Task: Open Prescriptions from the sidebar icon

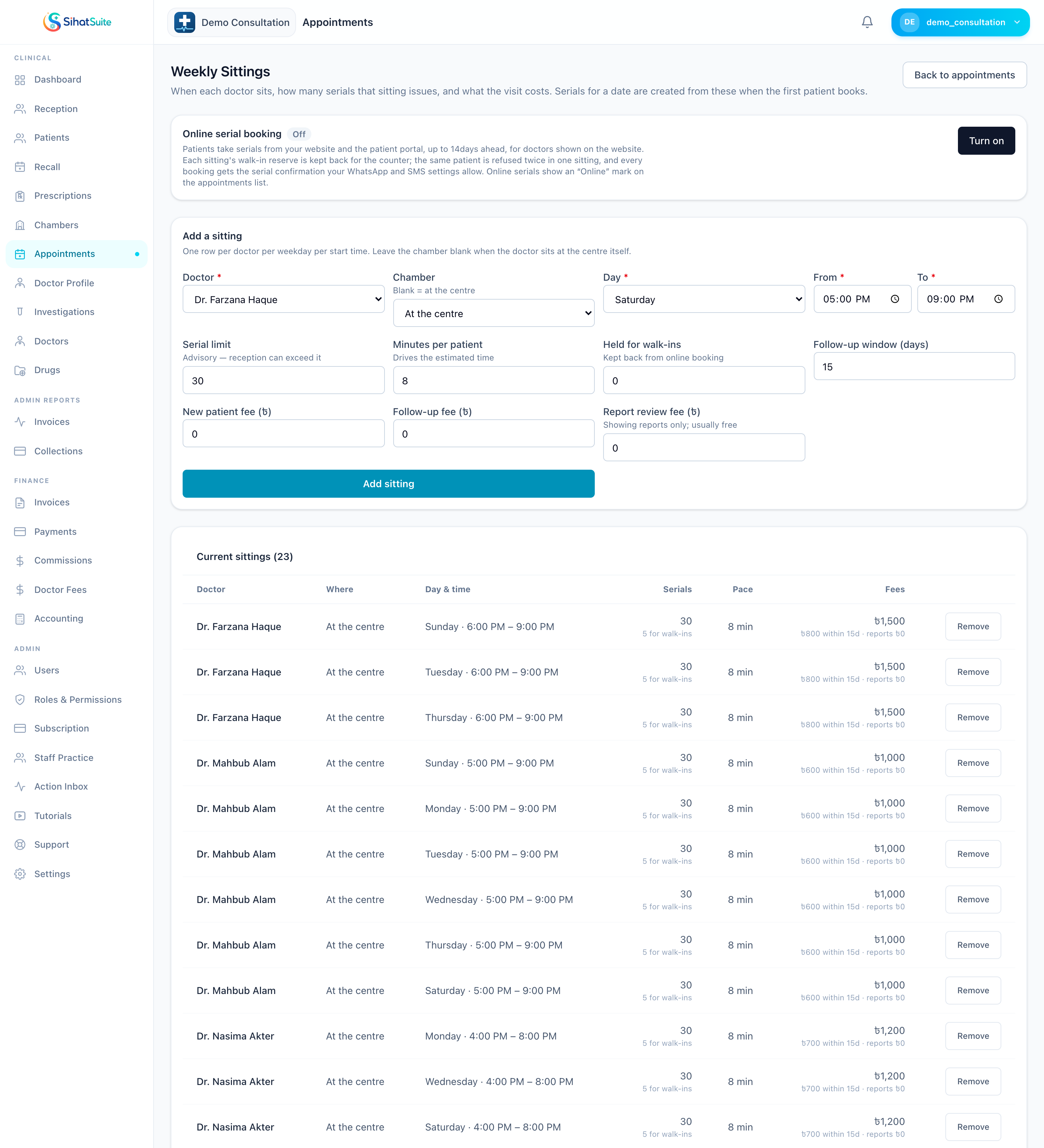Action: pos(20,196)
